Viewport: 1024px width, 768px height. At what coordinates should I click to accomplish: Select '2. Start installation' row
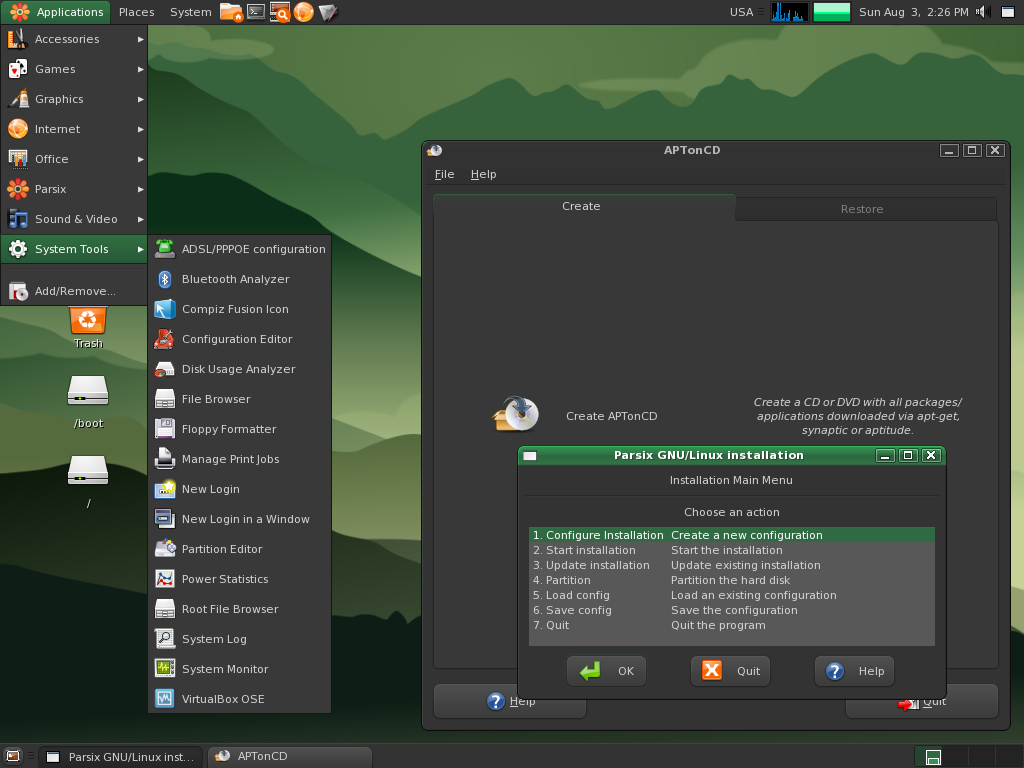coord(732,550)
